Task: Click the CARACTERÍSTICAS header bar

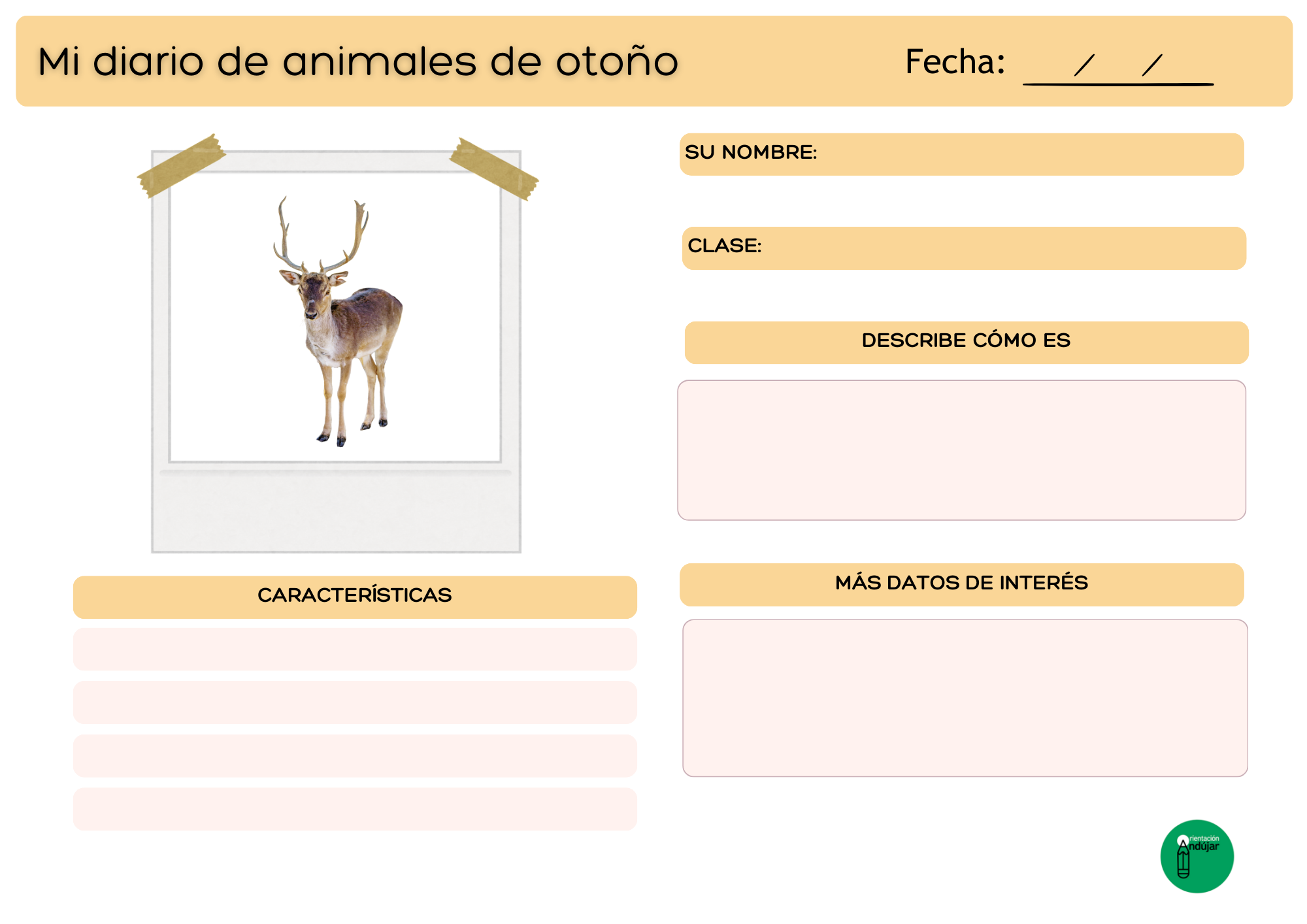Action: click(355, 597)
